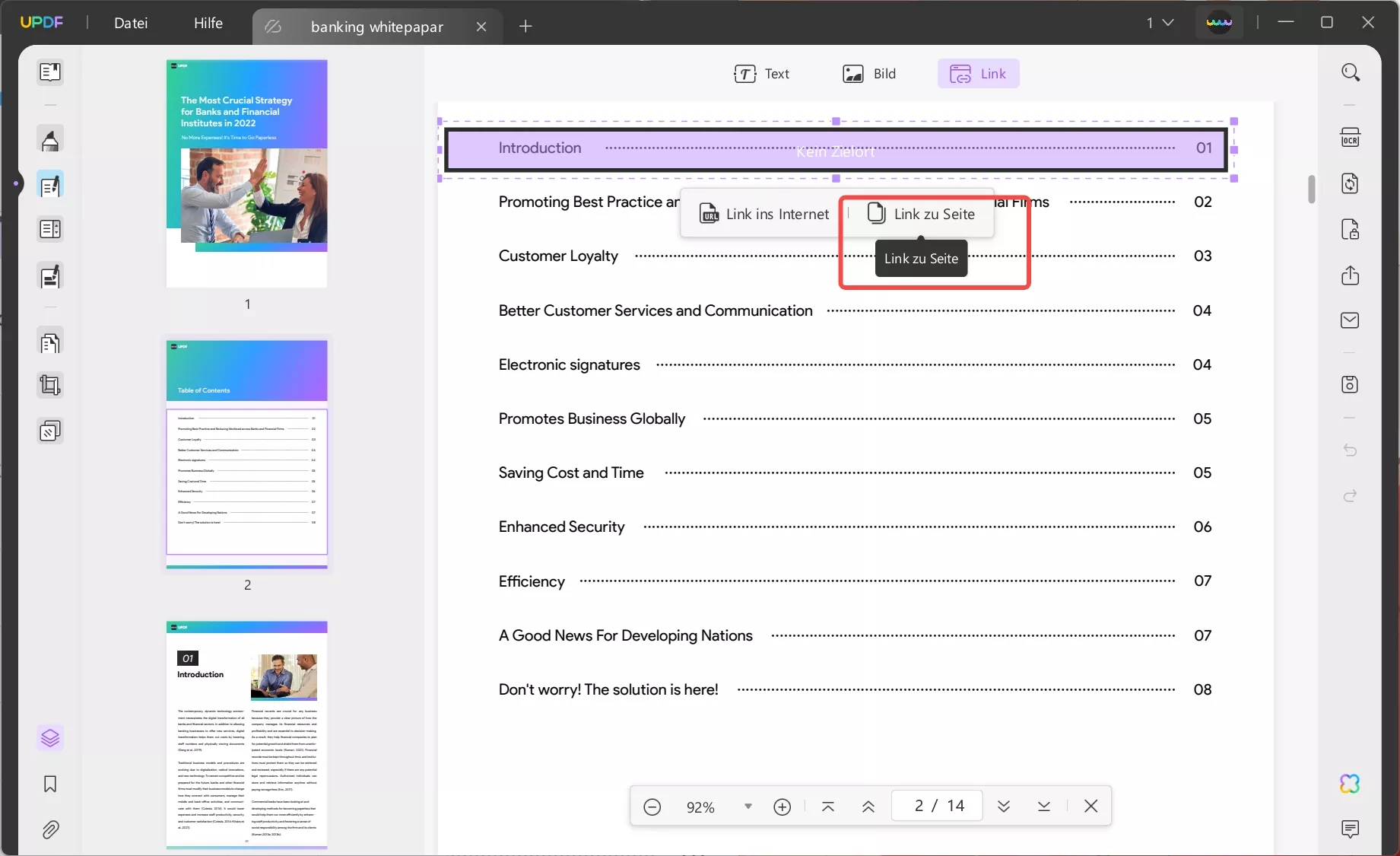Click the page number input field
Viewport: 1400px width, 856px height.
click(938, 806)
